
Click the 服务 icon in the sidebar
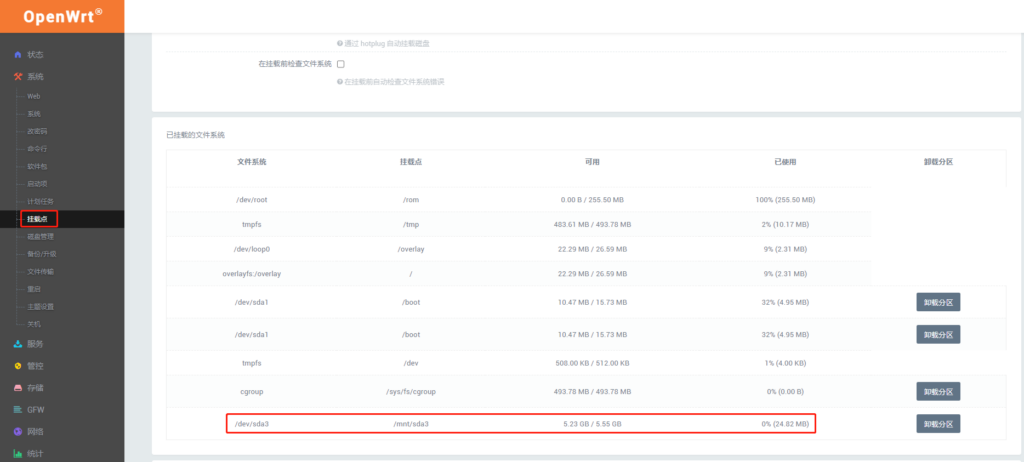point(17,343)
